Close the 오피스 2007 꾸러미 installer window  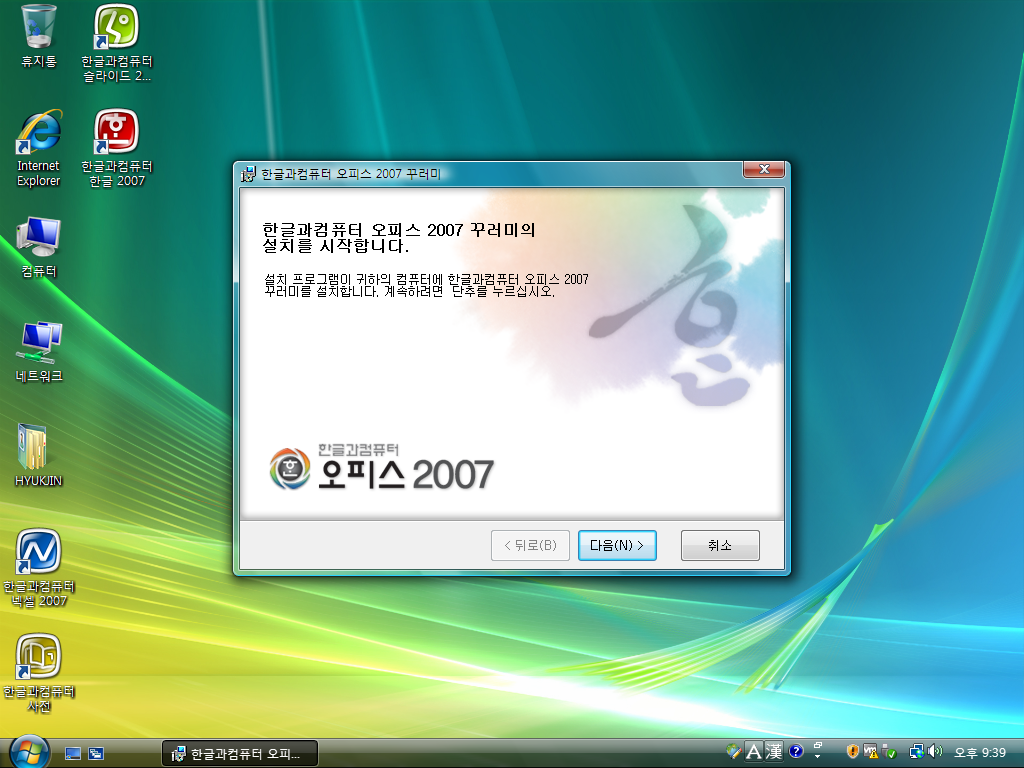point(764,169)
